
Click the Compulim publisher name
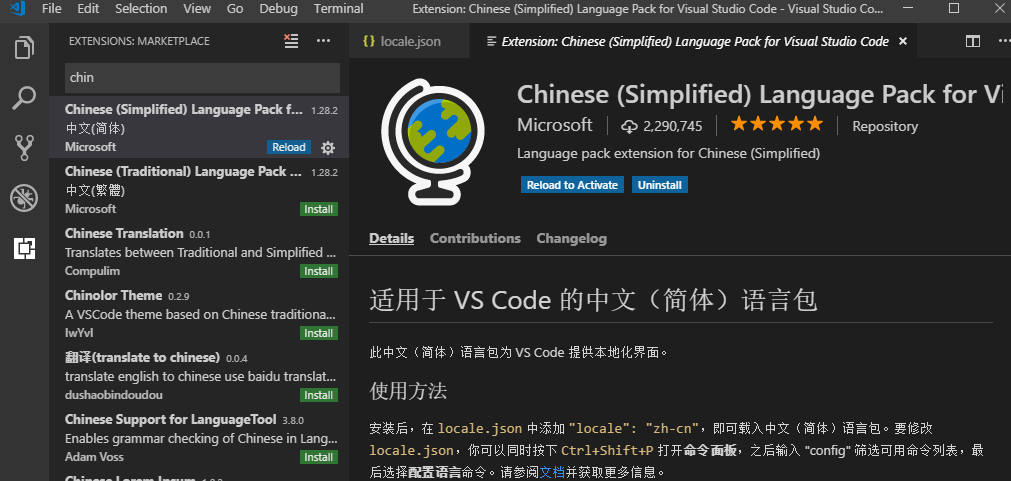[92, 271]
